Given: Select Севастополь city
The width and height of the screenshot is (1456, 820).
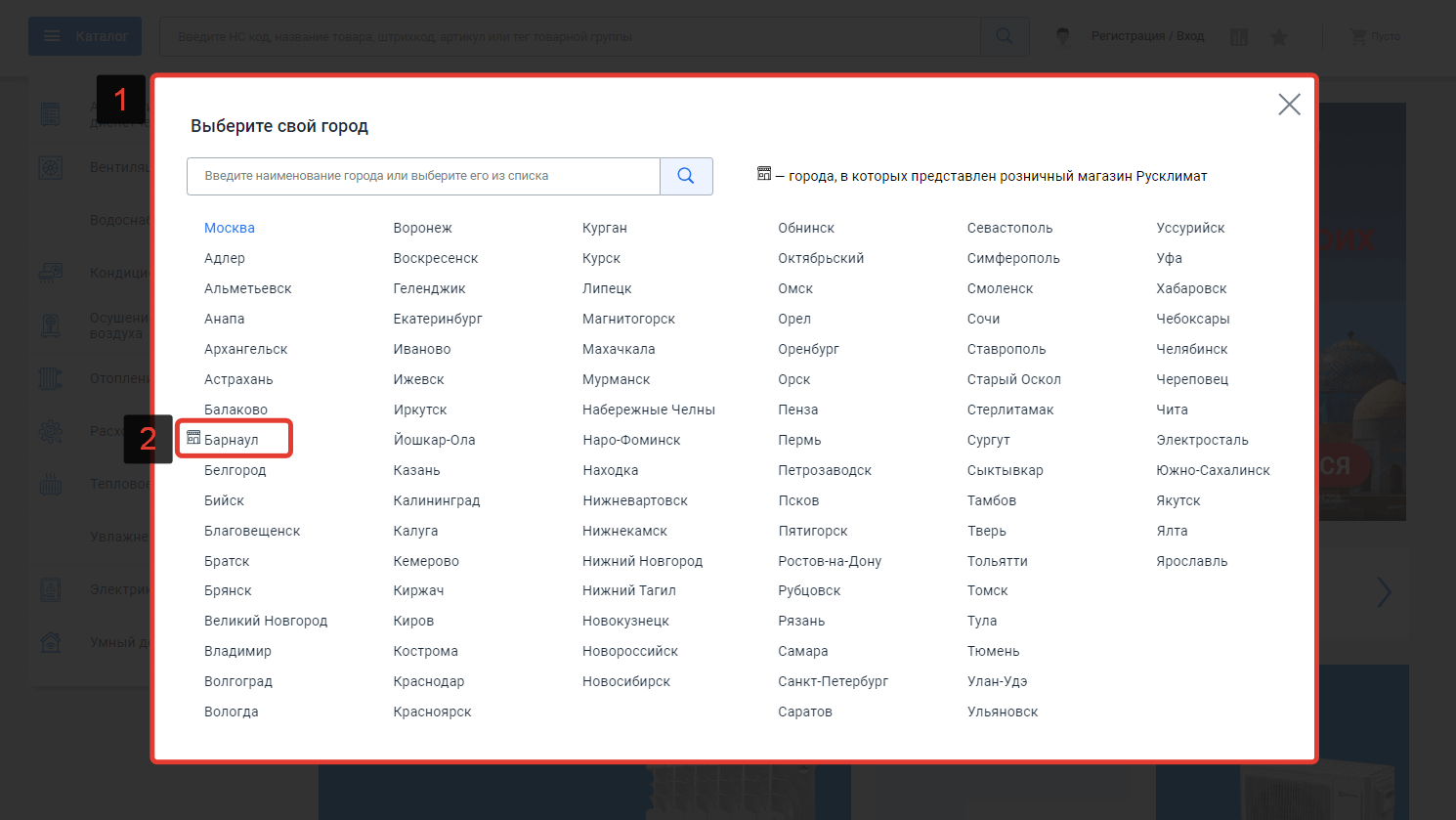Looking at the screenshot, I should [x=1010, y=228].
